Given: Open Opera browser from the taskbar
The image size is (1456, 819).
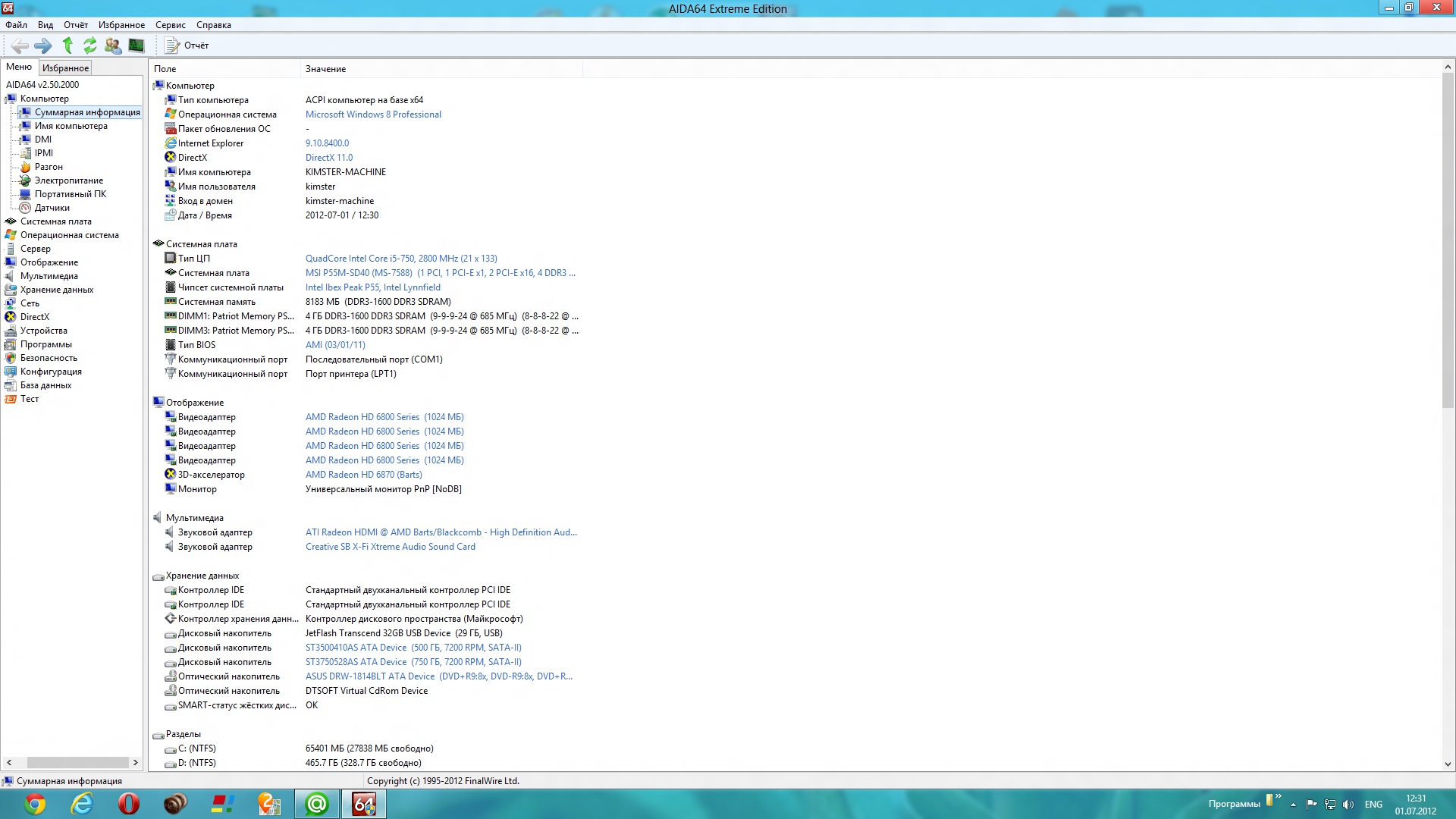Looking at the screenshot, I should pyautogui.click(x=129, y=804).
